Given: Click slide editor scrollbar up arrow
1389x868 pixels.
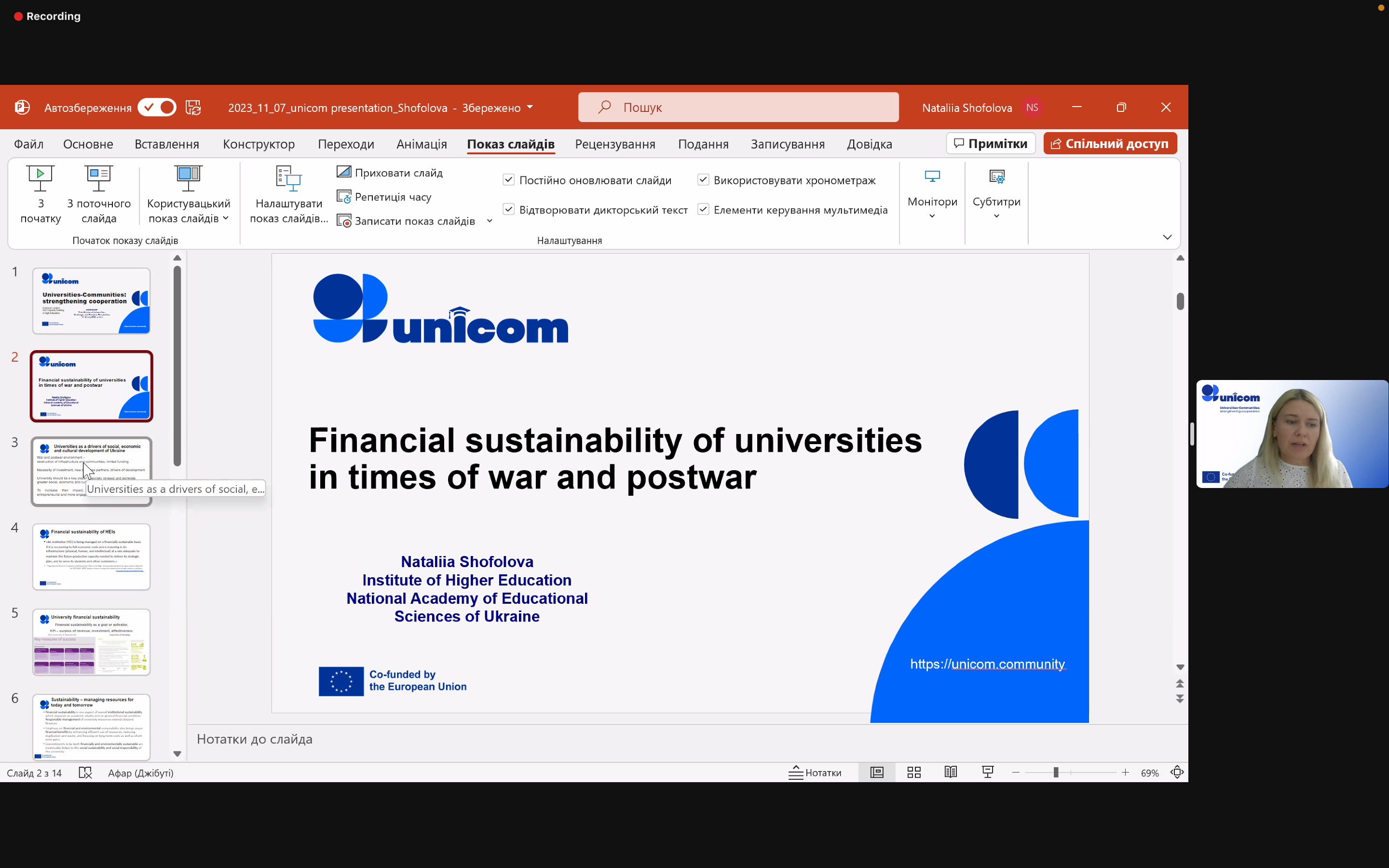Looking at the screenshot, I should (1180, 258).
